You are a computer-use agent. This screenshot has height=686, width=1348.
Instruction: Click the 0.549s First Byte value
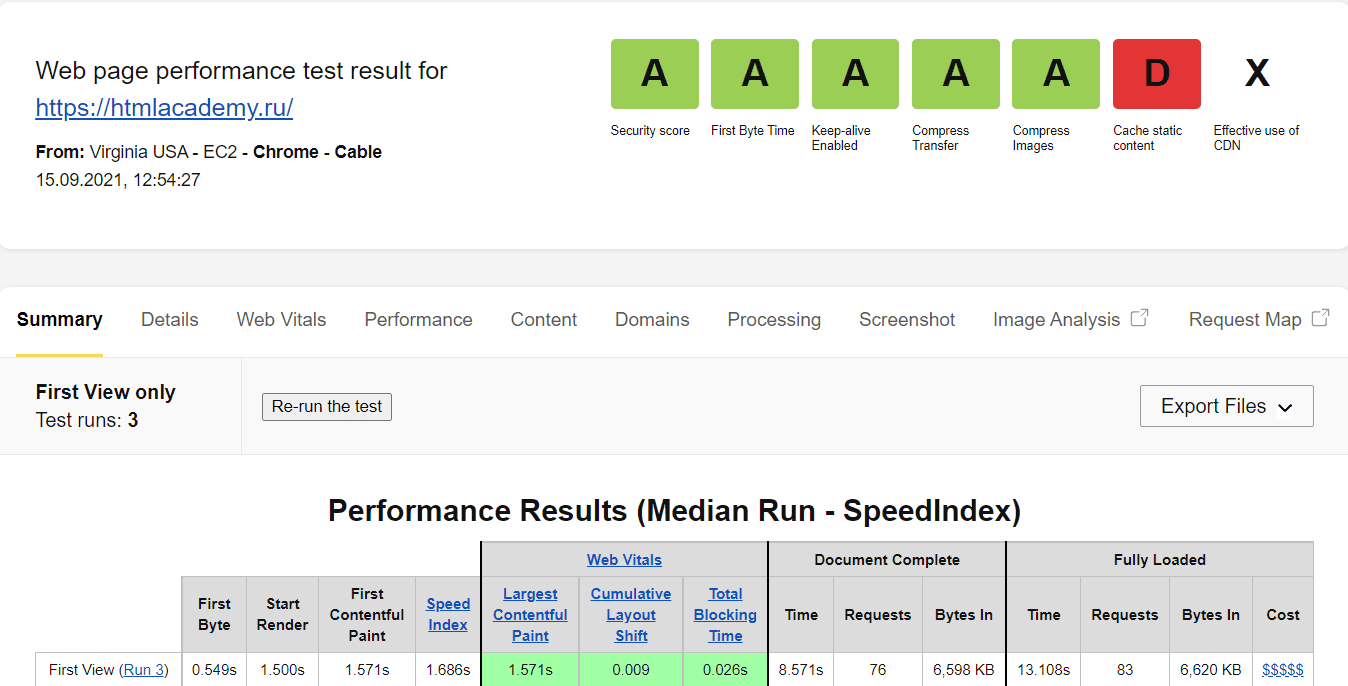pyautogui.click(x=214, y=670)
